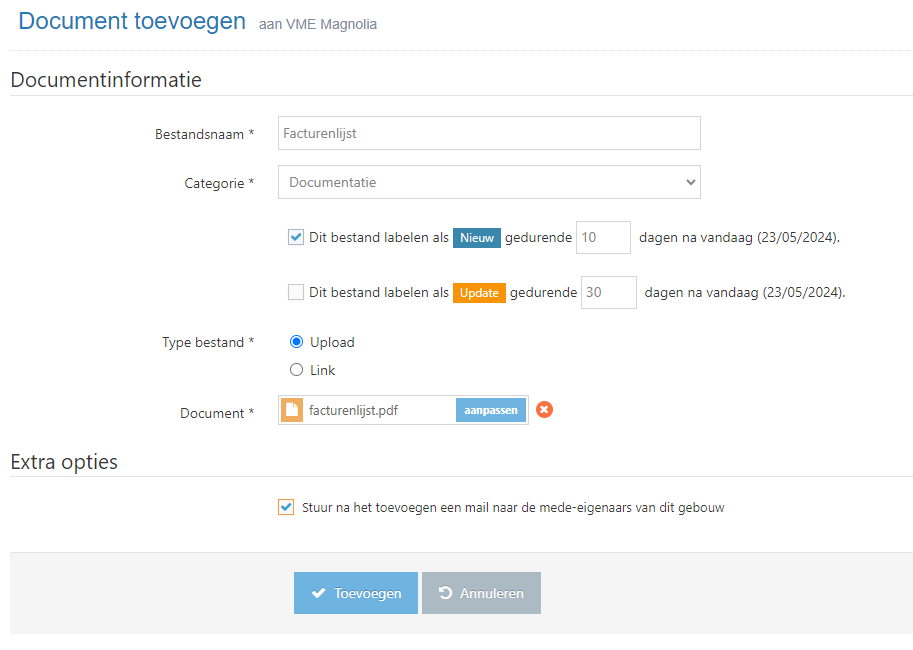Open the Categorie dropdown

click(489, 183)
